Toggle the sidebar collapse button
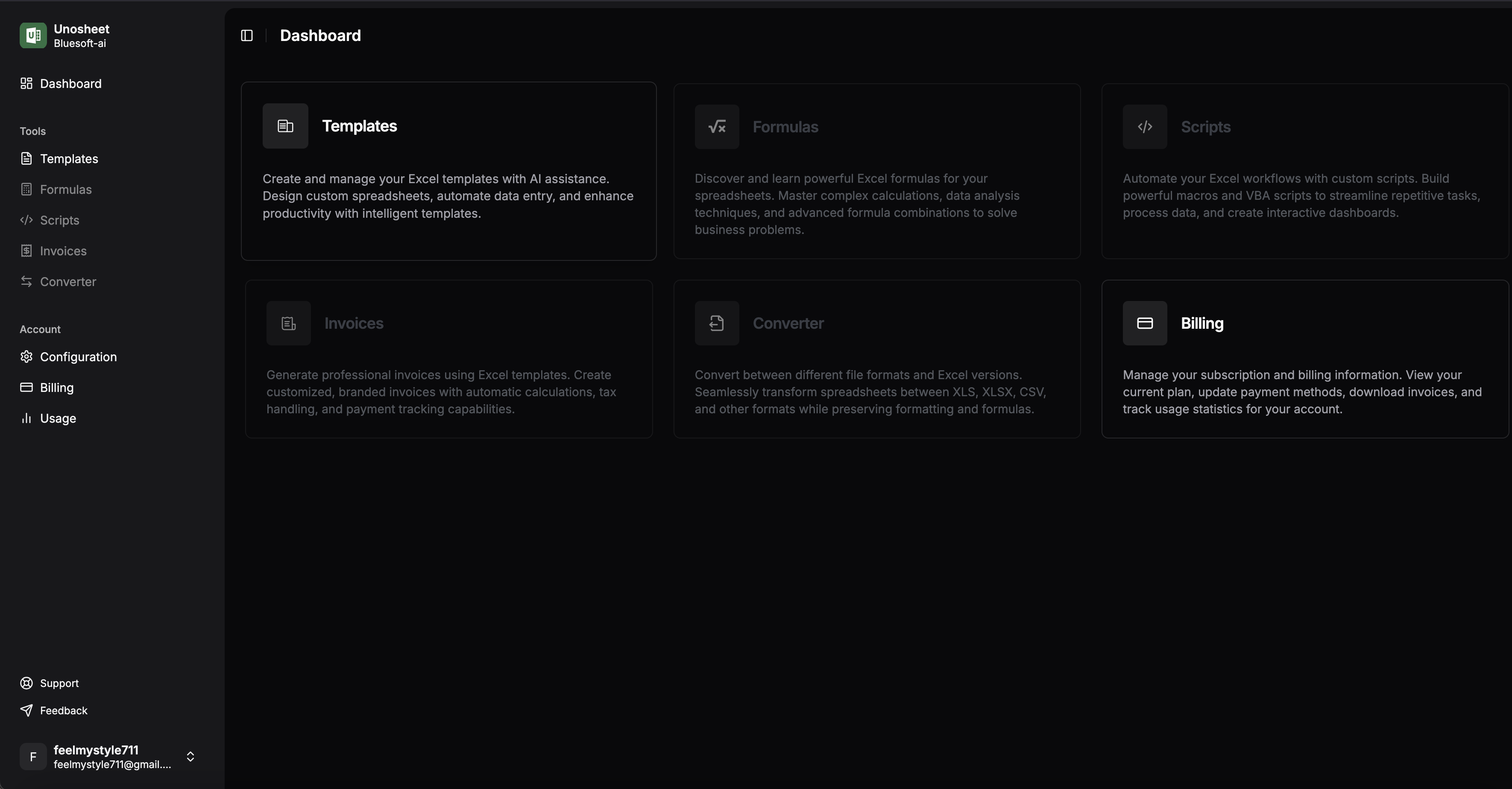 pyautogui.click(x=246, y=36)
